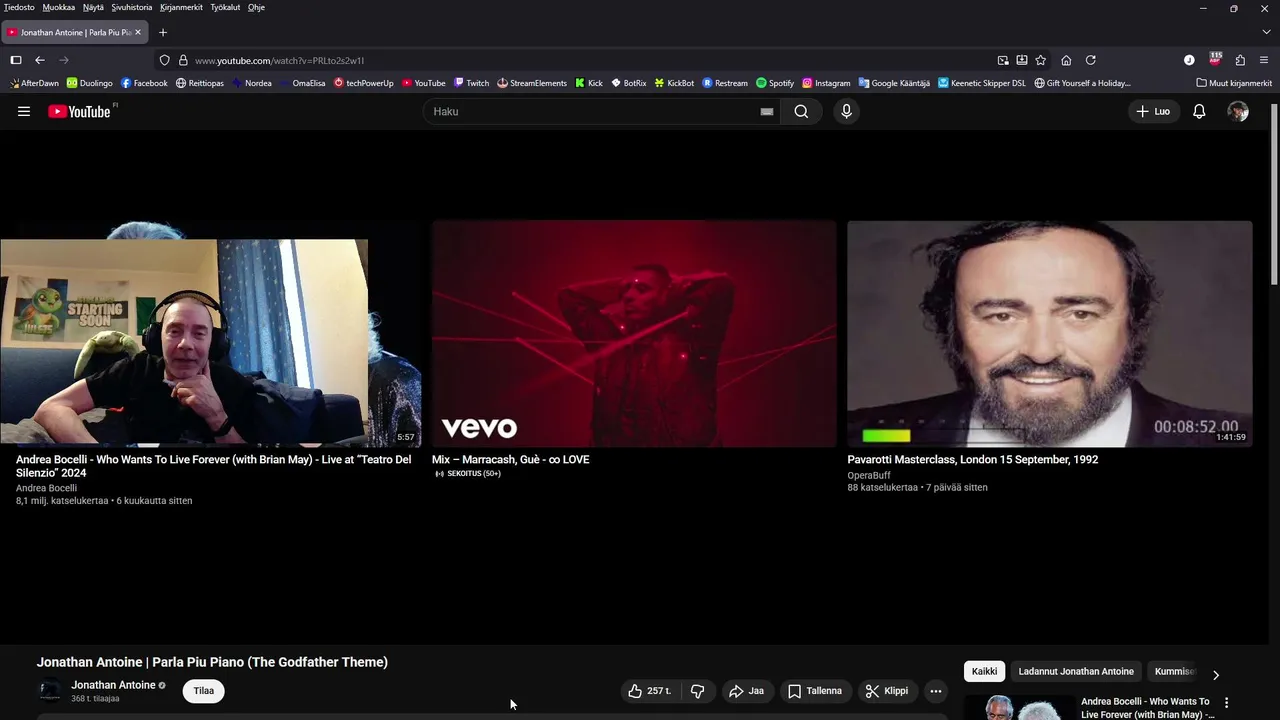
Task: Like the video with thumbs up
Action: coord(649,691)
